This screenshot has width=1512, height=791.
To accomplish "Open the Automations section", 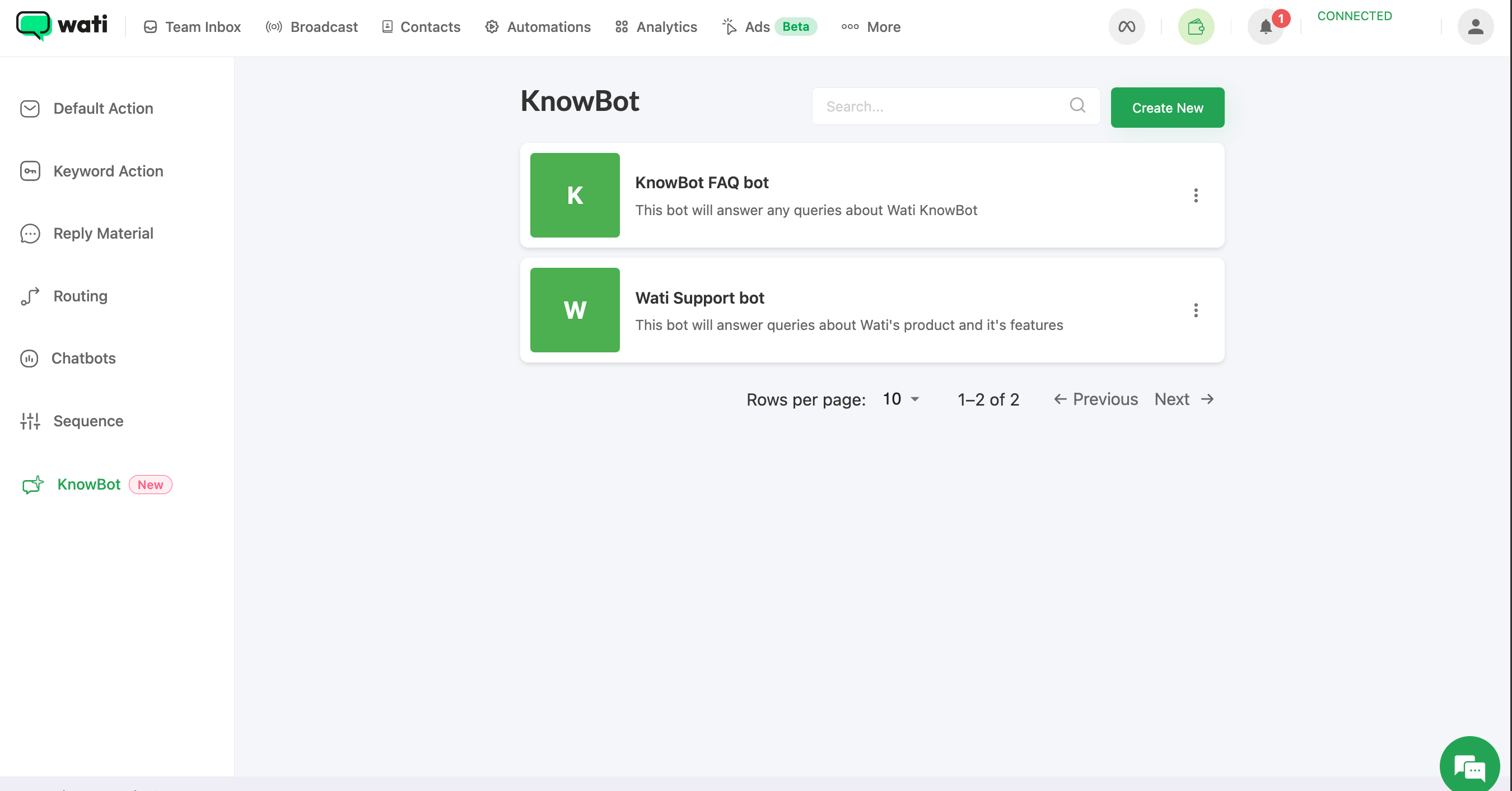I will click(x=538, y=27).
